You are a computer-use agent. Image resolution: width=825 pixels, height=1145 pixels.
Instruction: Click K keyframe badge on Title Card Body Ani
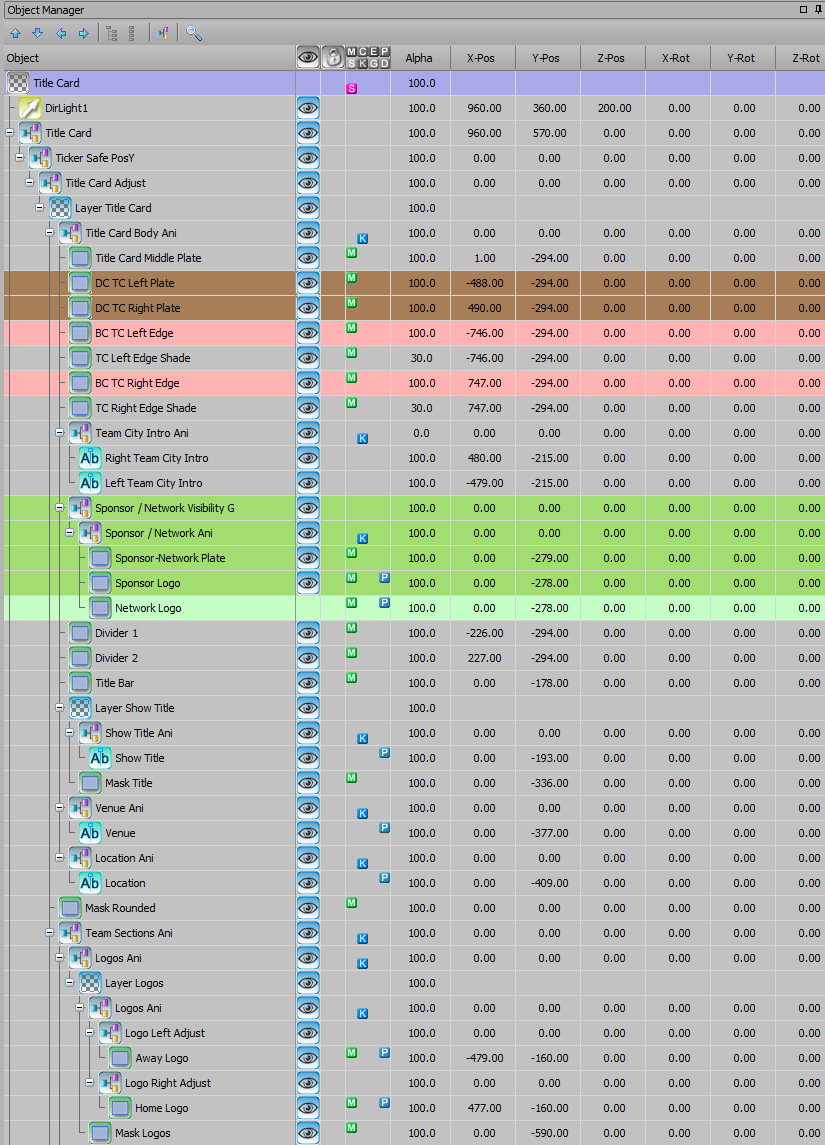[x=362, y=239]
